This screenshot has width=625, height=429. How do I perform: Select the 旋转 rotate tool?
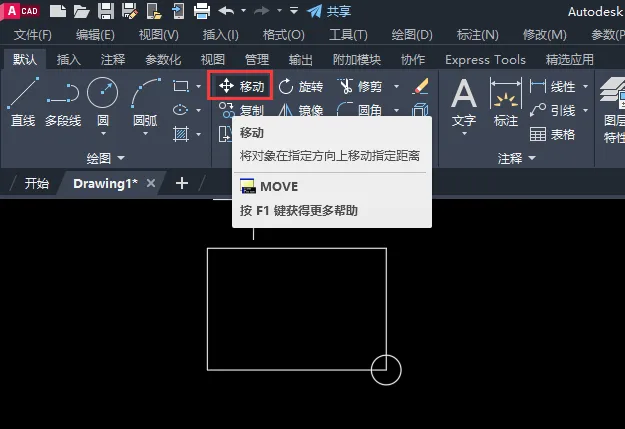coord(301,86)
